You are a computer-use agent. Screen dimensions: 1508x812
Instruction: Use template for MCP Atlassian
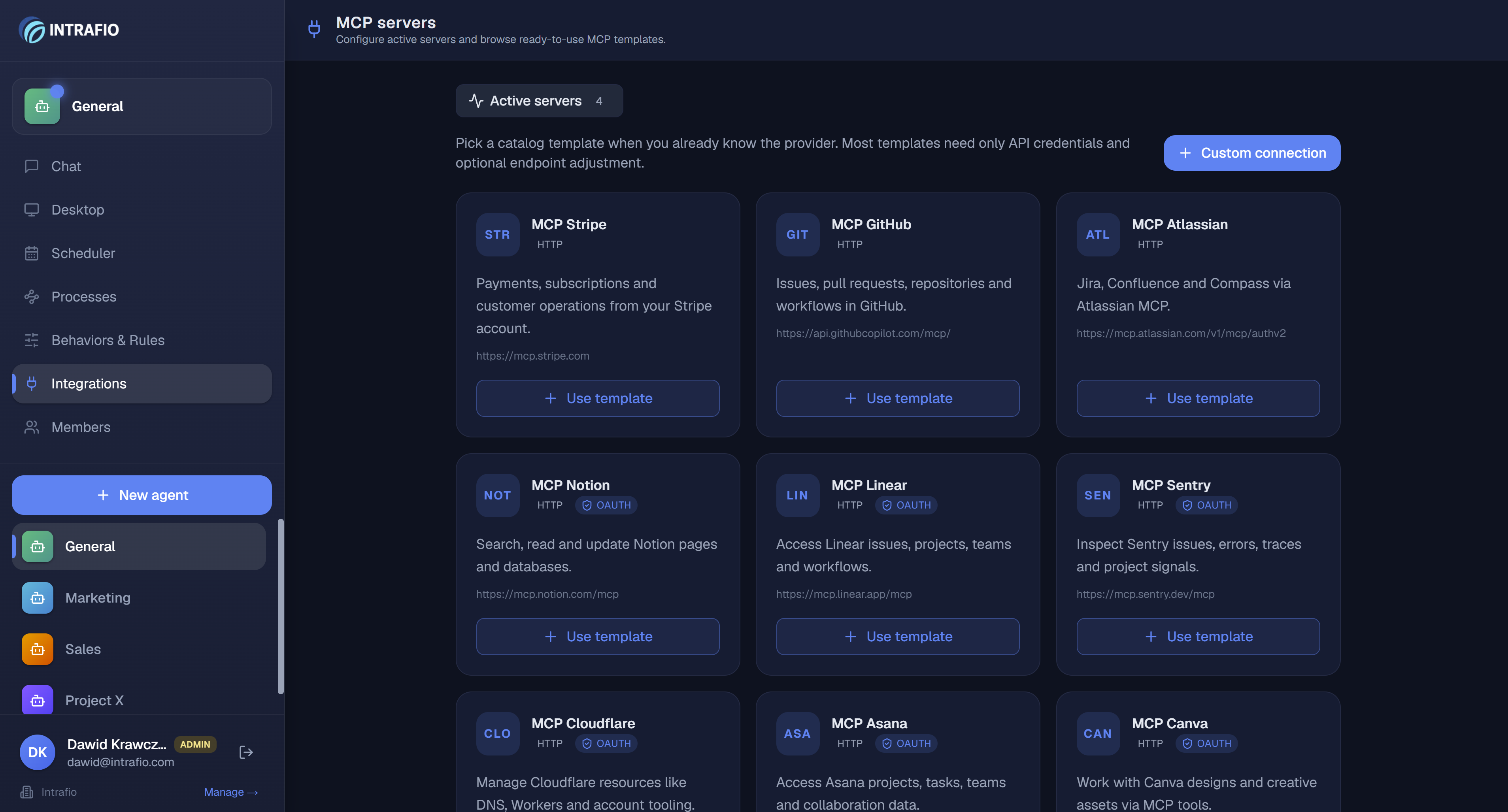pyautogui.click(x=1198, y=398)
